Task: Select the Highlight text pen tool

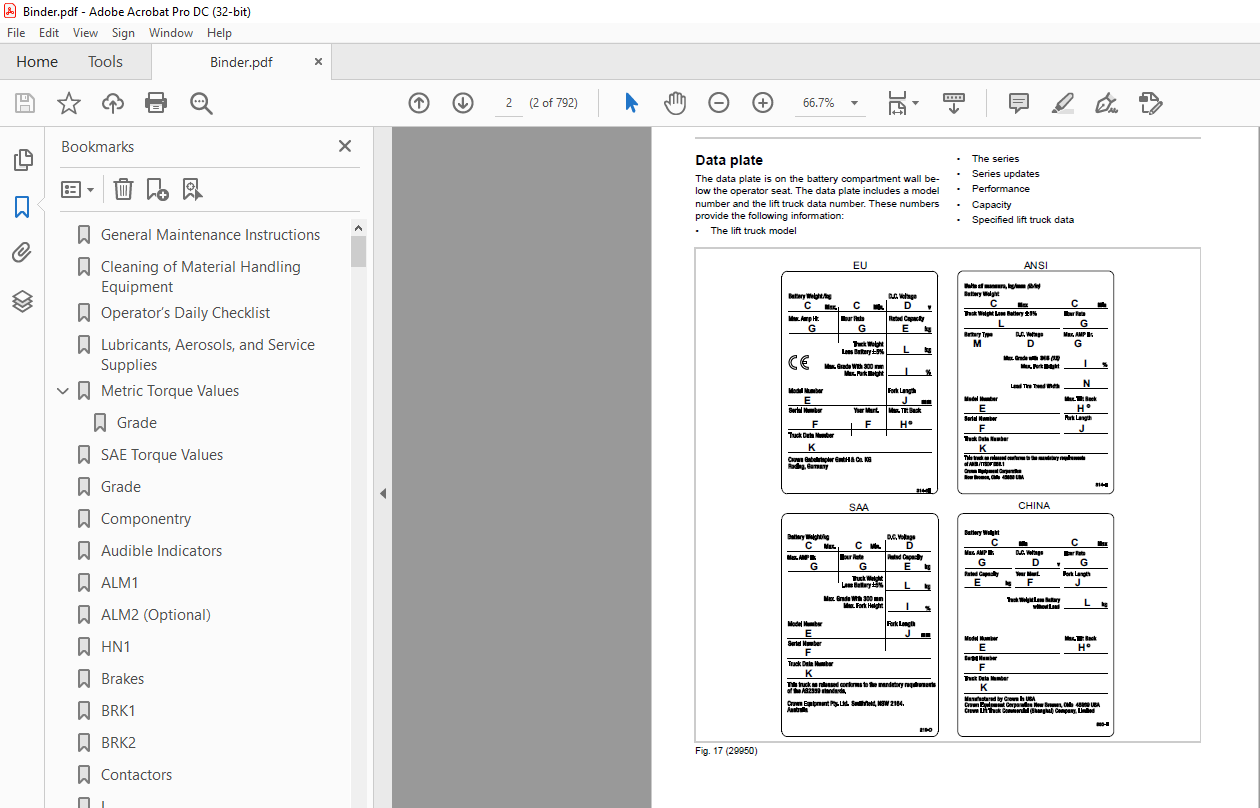Action: (1063, 103)
